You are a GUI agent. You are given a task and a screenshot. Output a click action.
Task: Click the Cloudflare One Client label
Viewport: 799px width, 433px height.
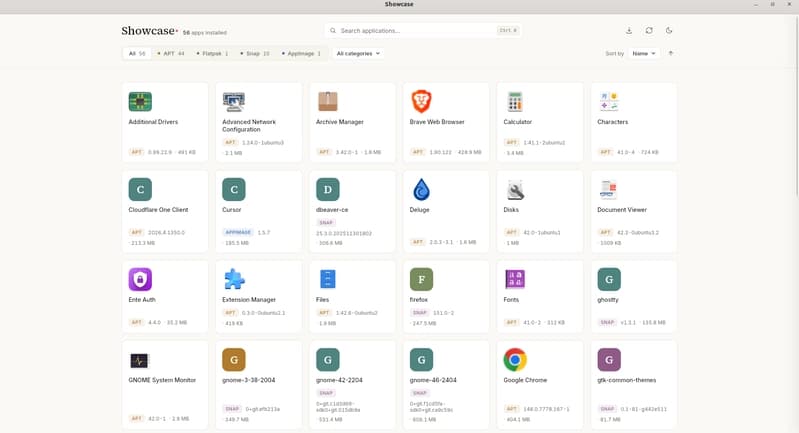click(x=158, y=210)
